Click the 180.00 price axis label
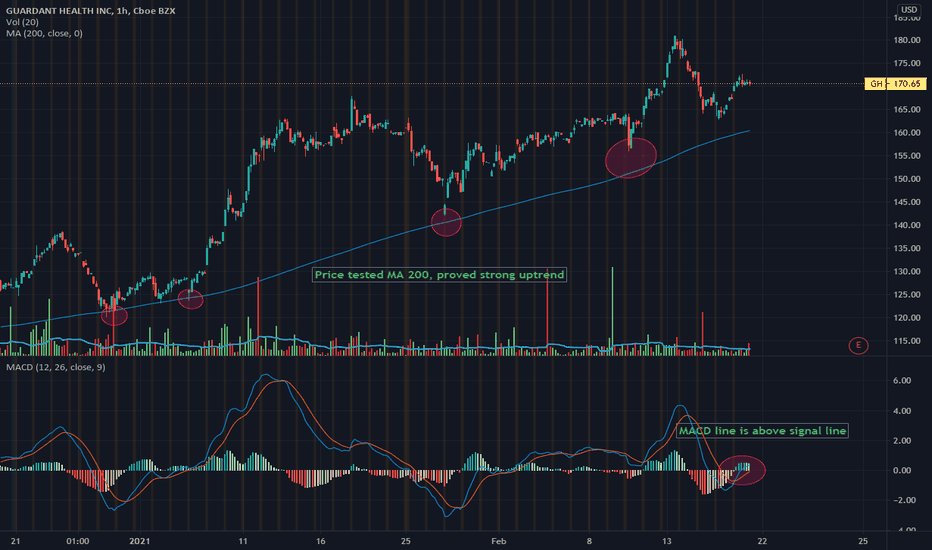 pos(907,40)
